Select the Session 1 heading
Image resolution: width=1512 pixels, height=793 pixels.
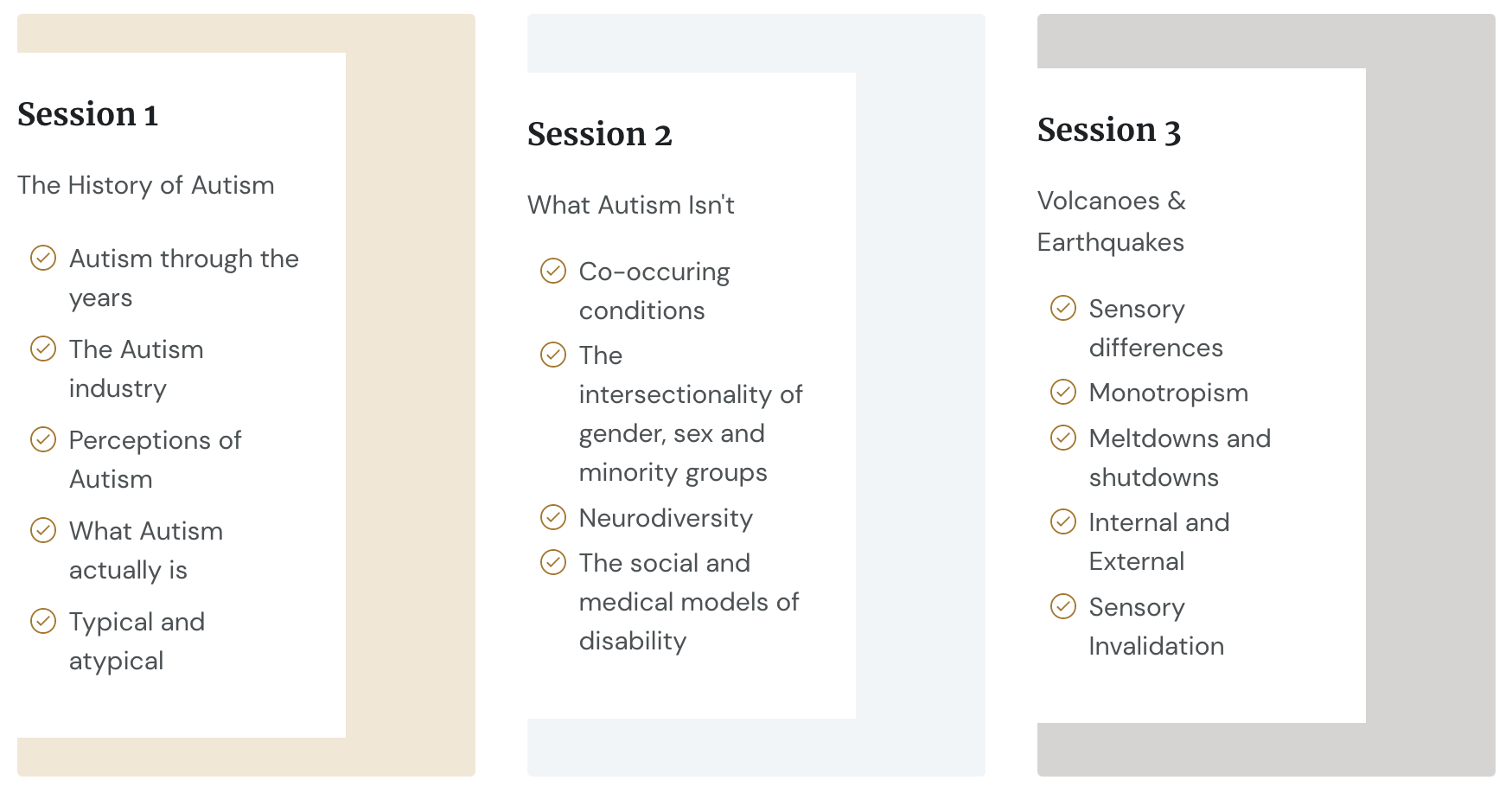point(88,114)
